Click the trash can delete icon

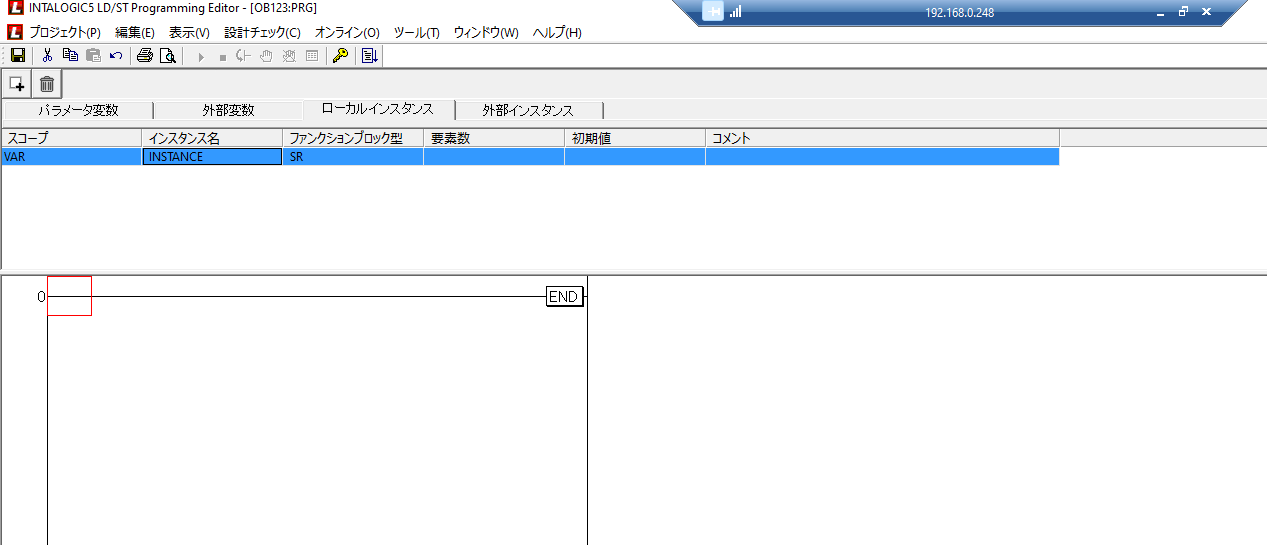(47, 84)
